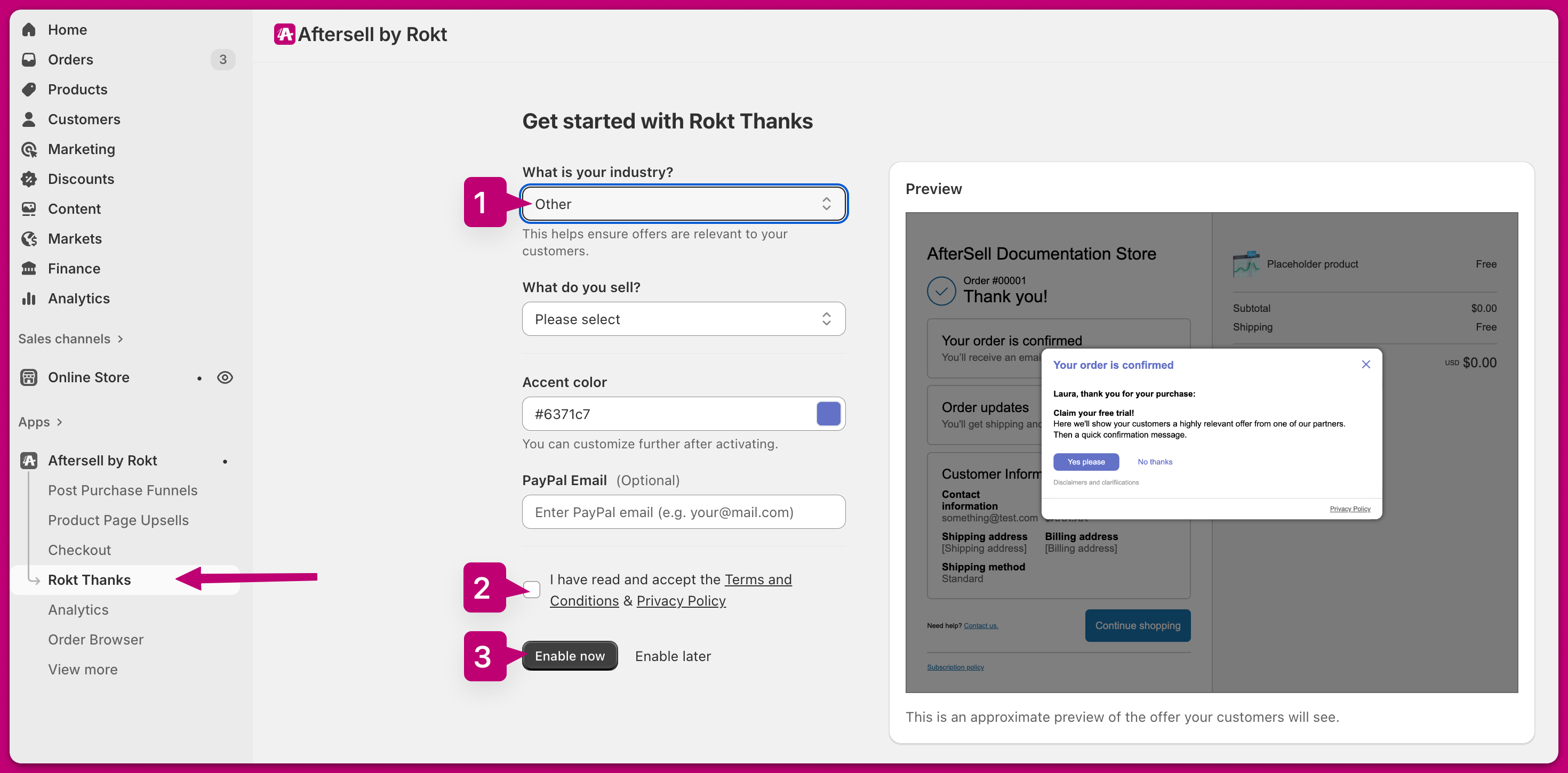Close the order confirmed preview popup
This screenshot has width=1568, height=773.
click(1365, 365)
